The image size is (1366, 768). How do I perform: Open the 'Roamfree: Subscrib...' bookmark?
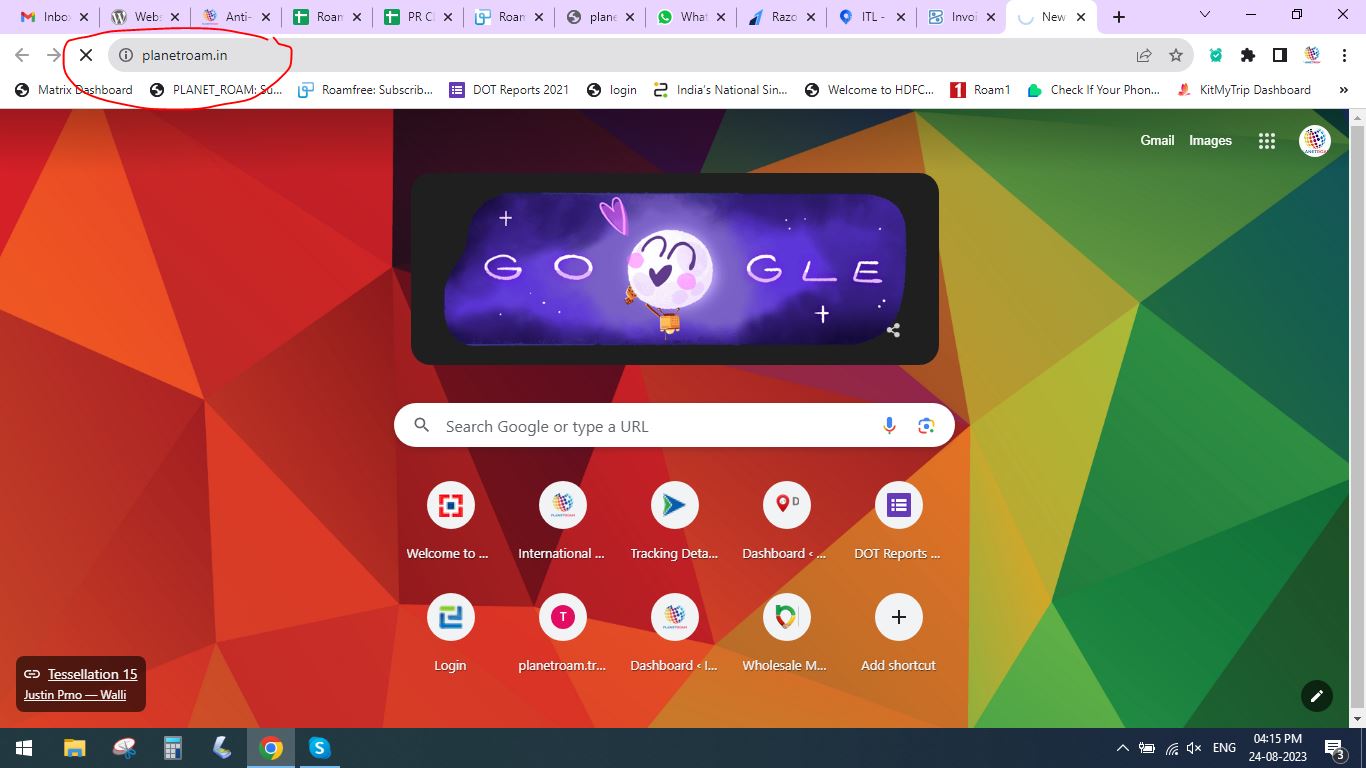pyautogui.click(x=366, y=90)
